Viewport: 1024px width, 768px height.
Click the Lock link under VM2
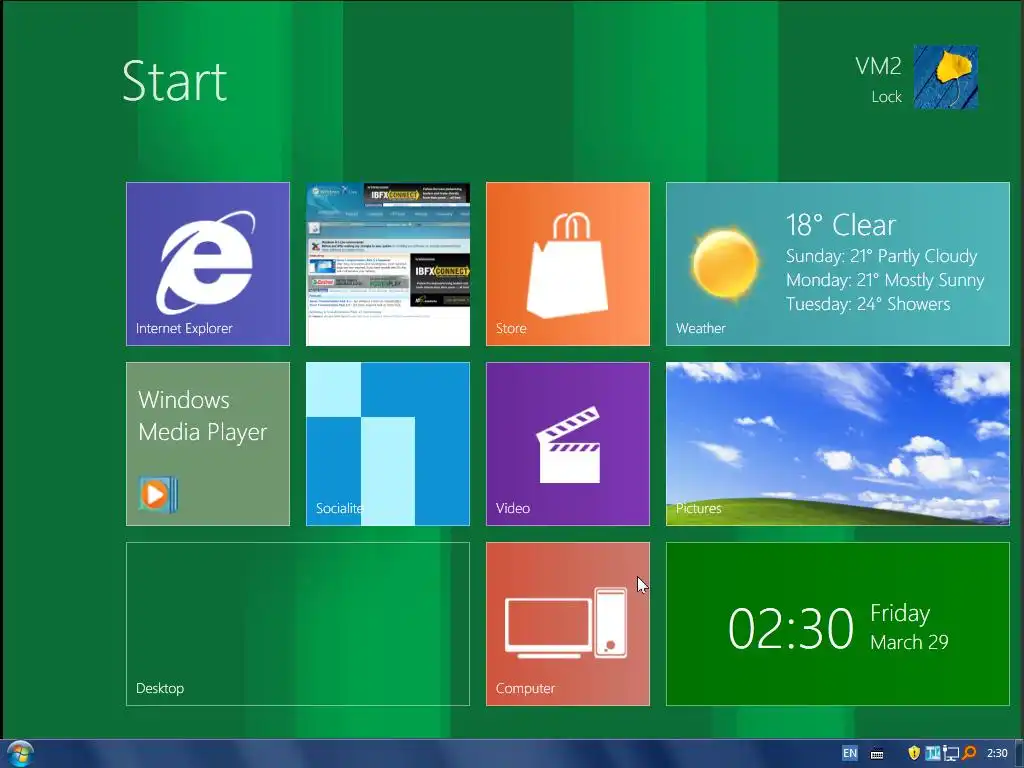886,97
